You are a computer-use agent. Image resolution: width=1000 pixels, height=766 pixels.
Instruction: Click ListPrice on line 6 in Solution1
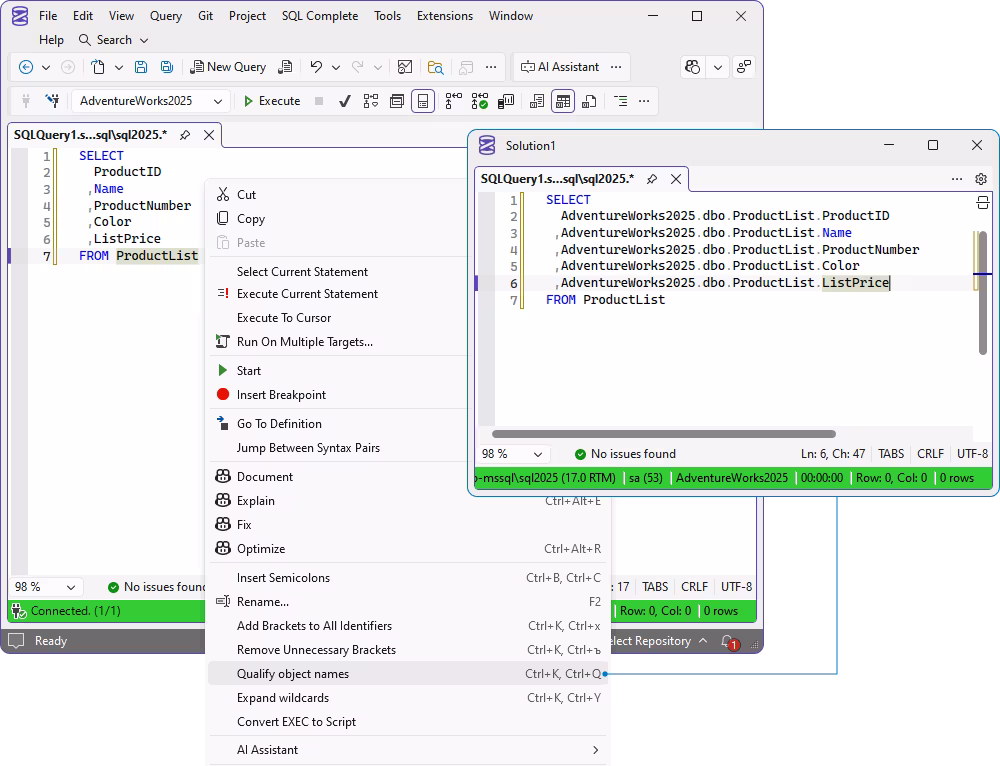[855, 283]
